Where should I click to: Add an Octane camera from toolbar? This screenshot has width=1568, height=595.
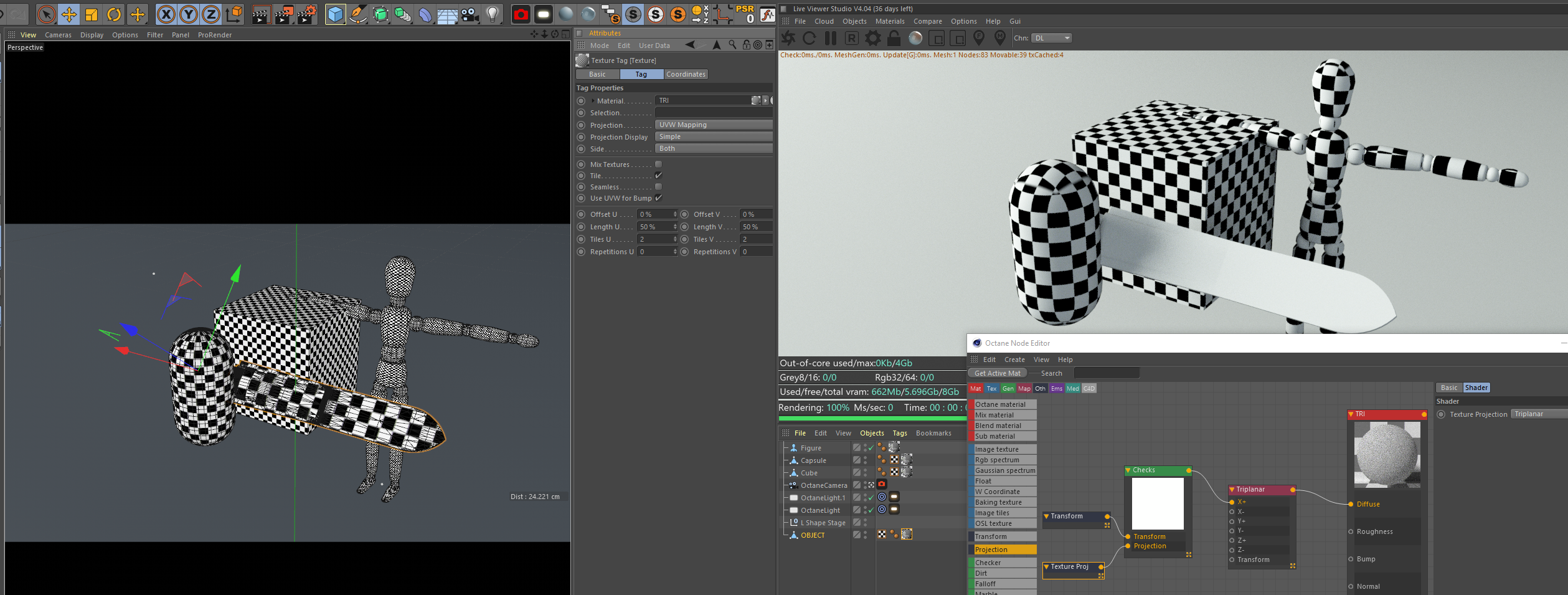521,14
